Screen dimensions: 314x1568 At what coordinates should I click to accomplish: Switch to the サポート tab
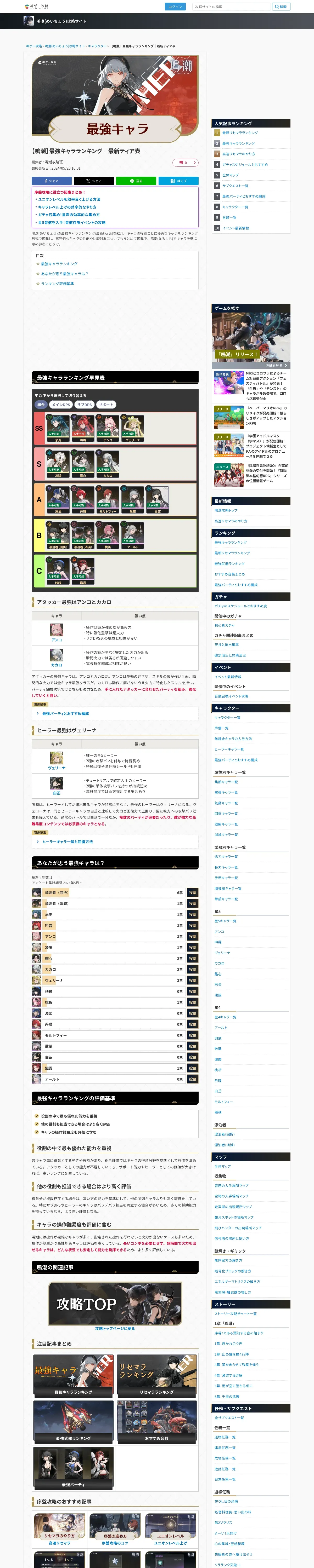pos(106,405)
